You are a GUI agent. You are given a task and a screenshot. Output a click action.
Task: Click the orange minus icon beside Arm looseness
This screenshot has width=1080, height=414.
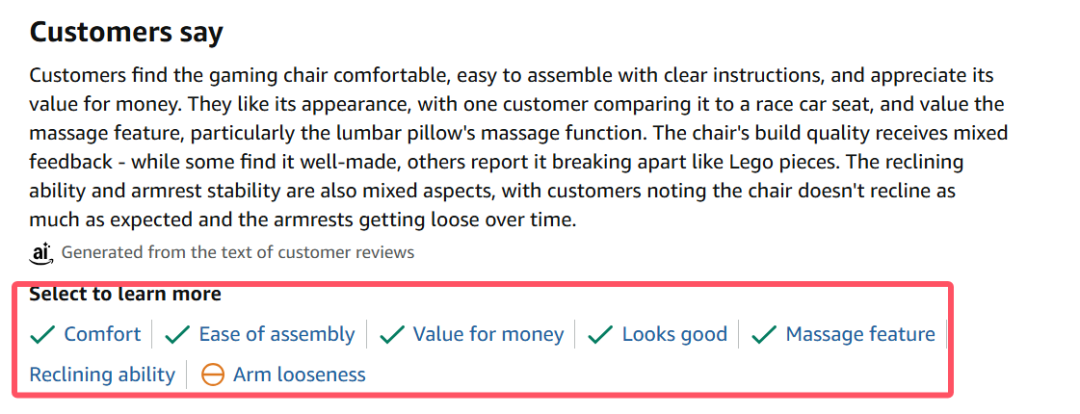(212, 375)
